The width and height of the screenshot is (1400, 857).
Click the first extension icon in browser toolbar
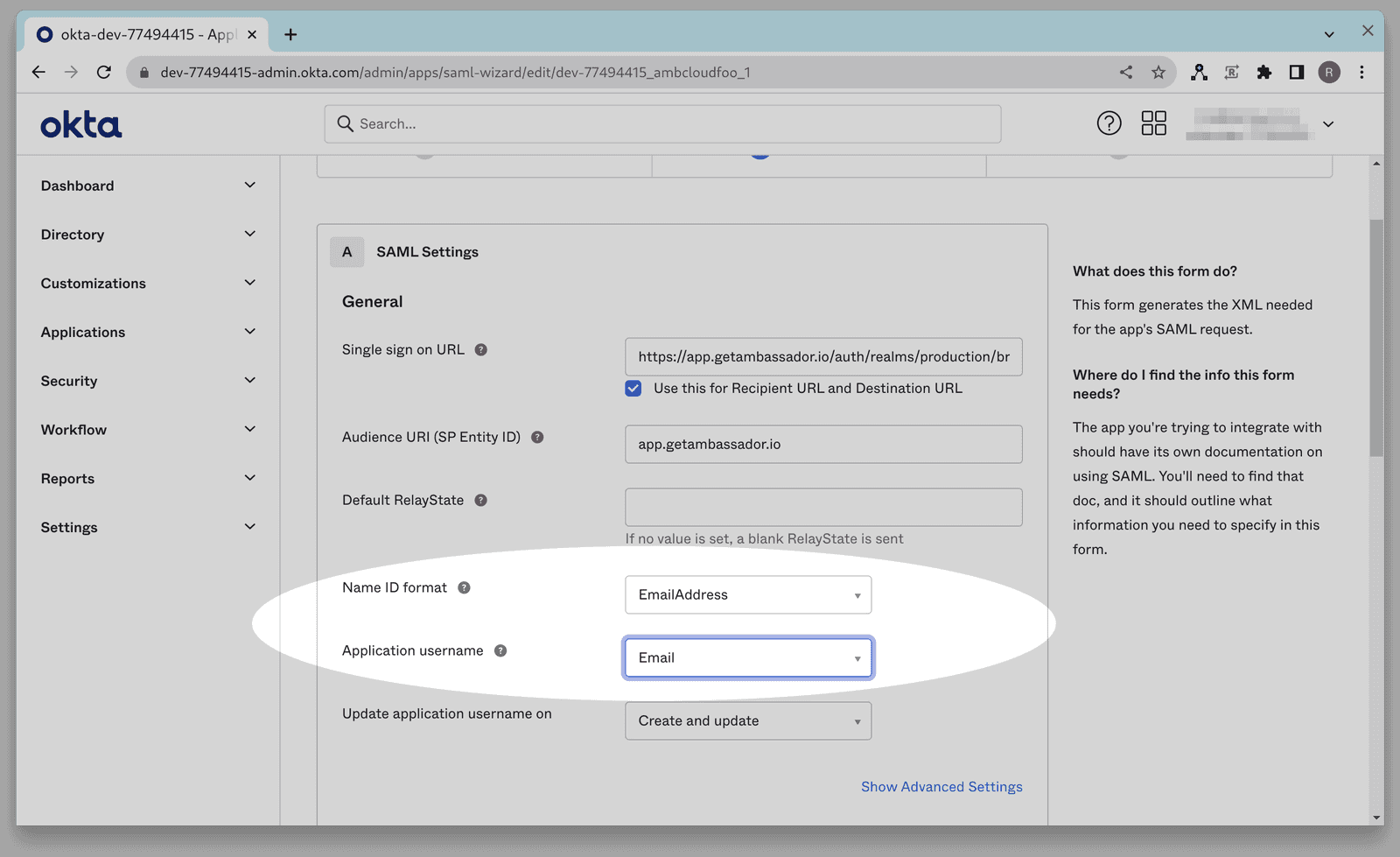tap(1199, 72)
